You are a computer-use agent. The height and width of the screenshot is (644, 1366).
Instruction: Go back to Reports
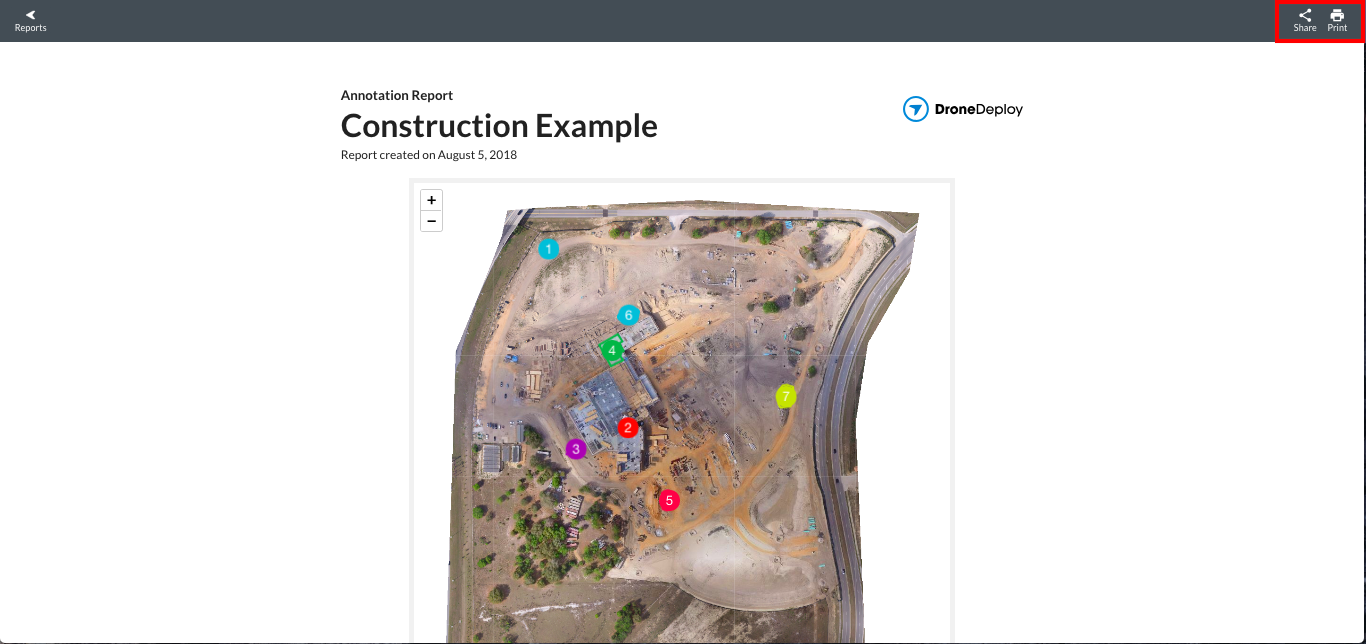click(x=30, y=21)
